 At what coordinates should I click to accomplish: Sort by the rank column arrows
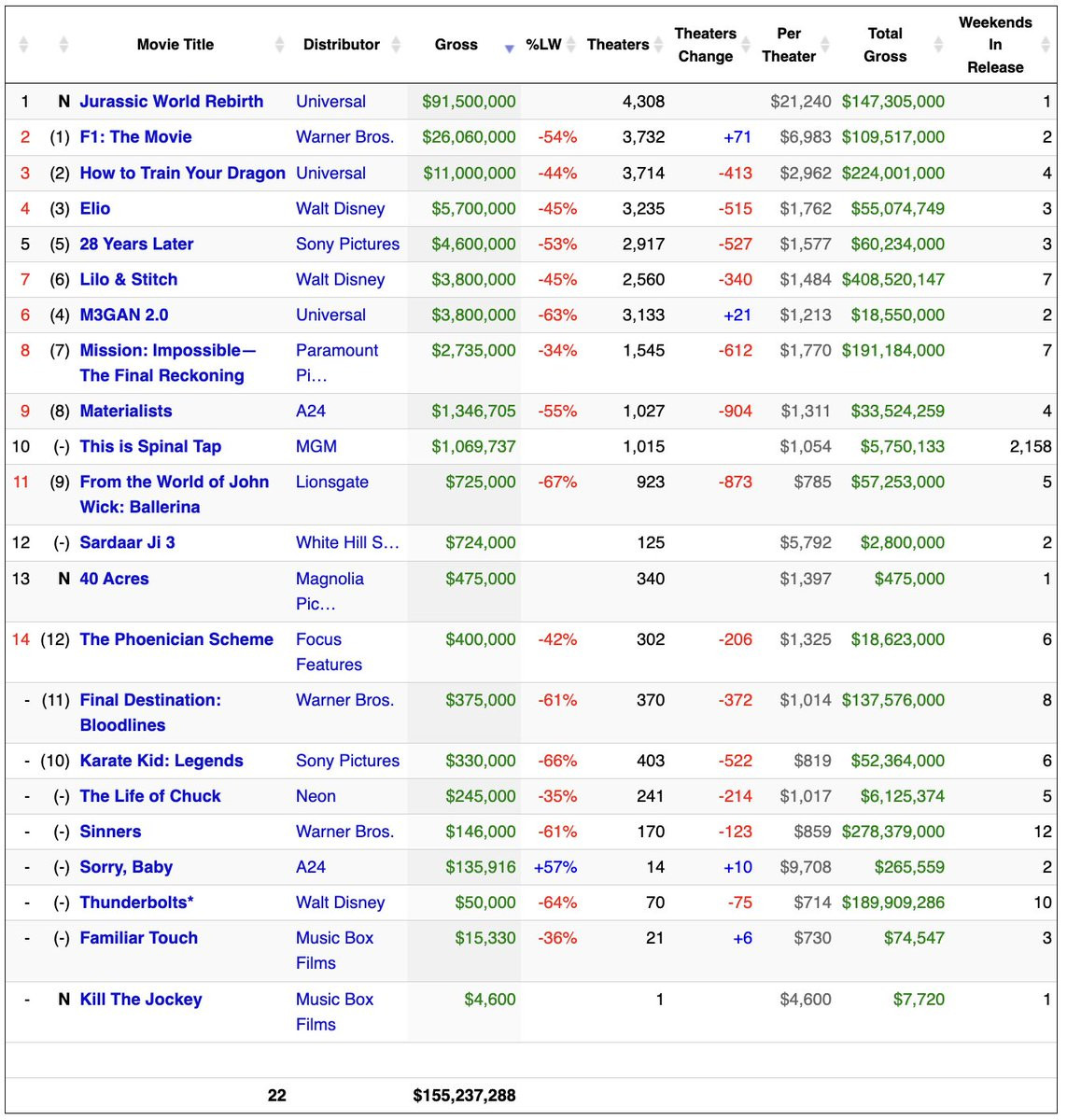24,45
